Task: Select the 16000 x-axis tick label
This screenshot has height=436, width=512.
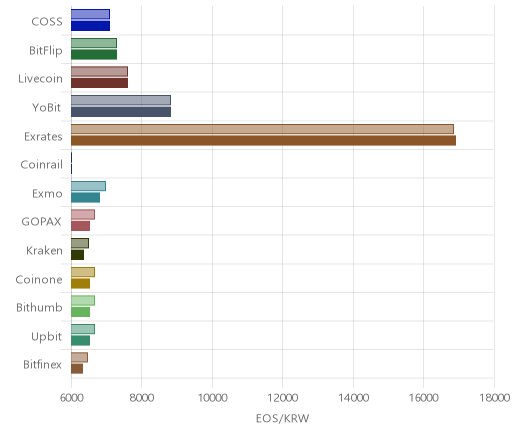Action: (x=424, y=398)
